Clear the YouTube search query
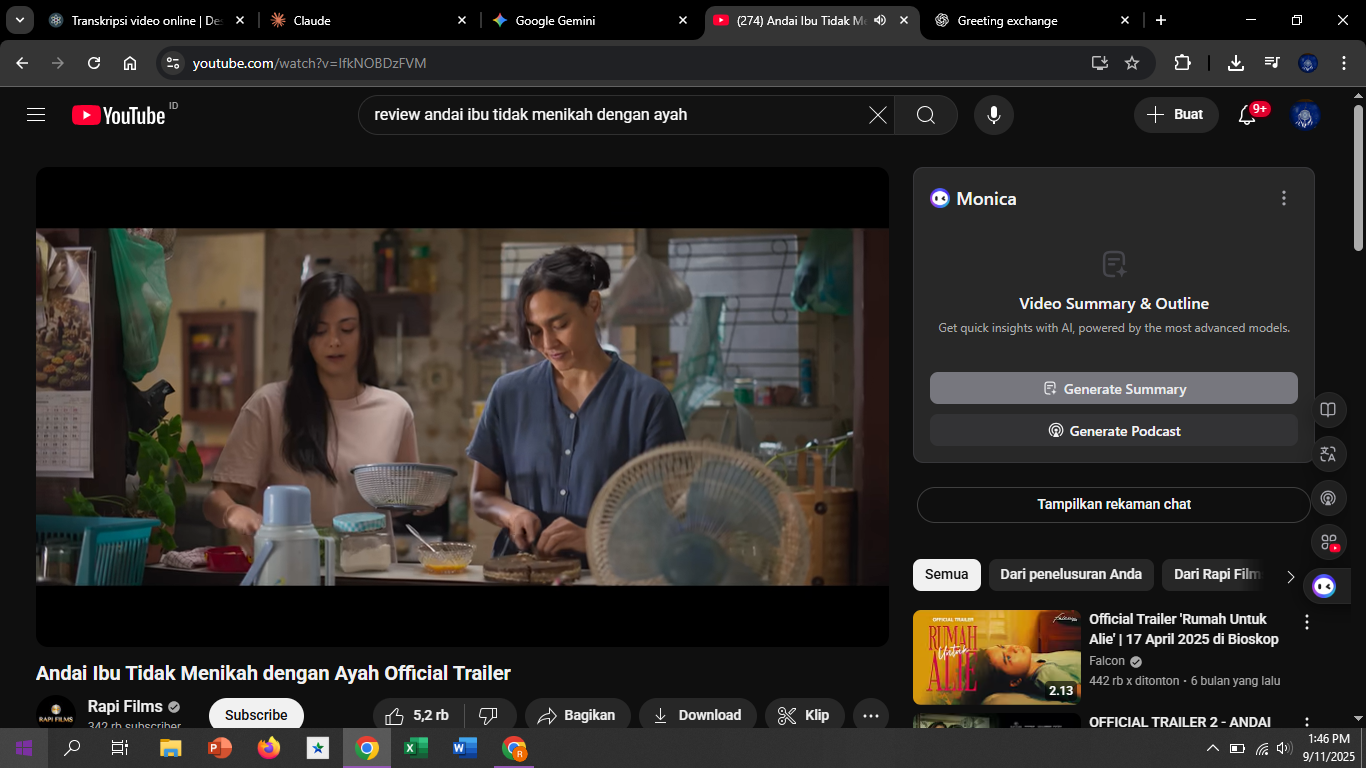 point(877,115)
